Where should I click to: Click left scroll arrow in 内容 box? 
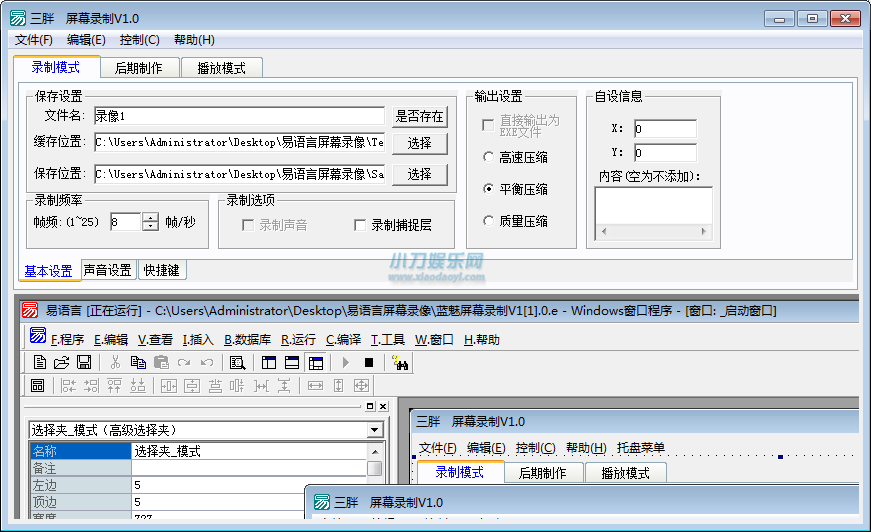[x=604, y=232]
